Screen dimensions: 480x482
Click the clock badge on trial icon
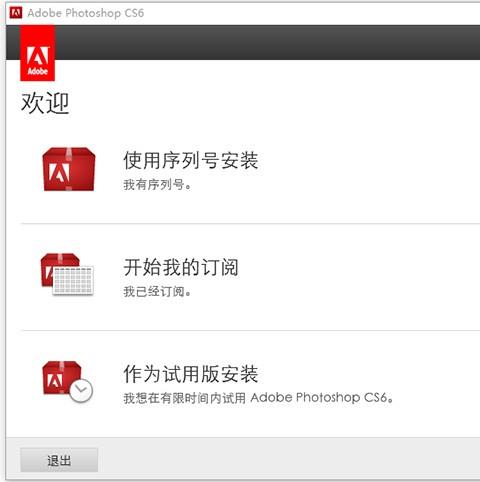pyautogui.click(x=81, y=390)
